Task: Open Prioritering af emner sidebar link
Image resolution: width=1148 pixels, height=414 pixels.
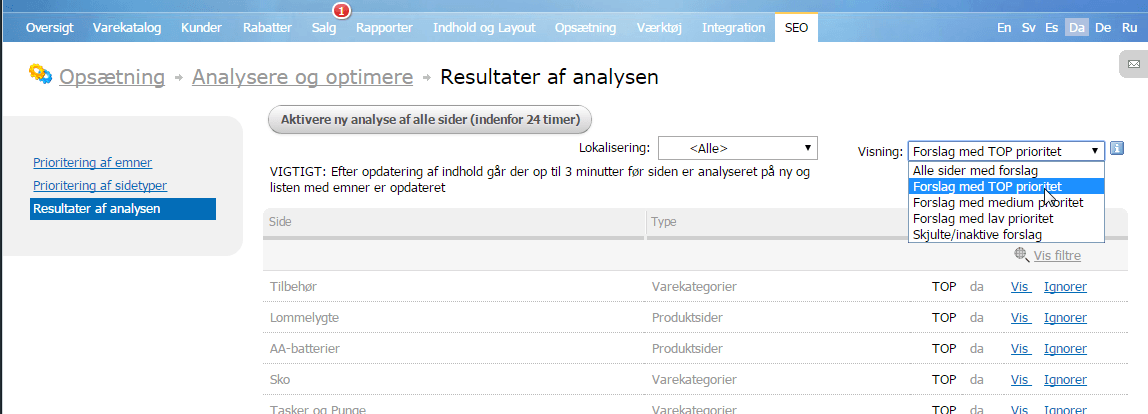Action: [x=92, y=163]
